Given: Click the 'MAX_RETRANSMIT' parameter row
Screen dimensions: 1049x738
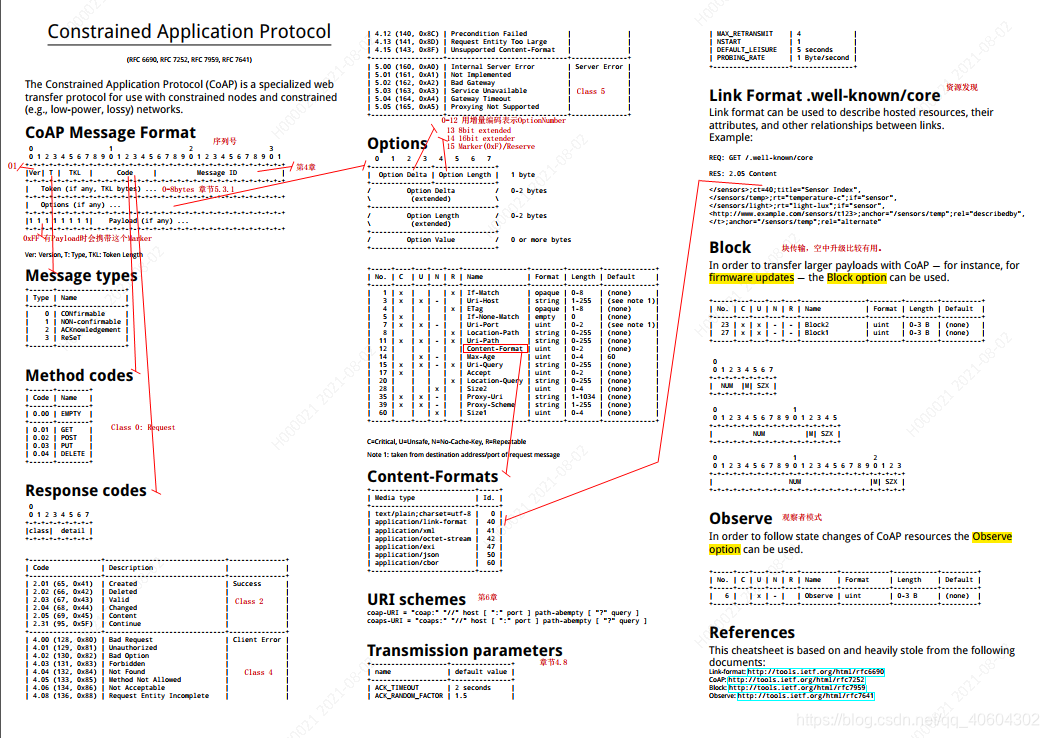Looking at the screenshot, I should point(783,33).
